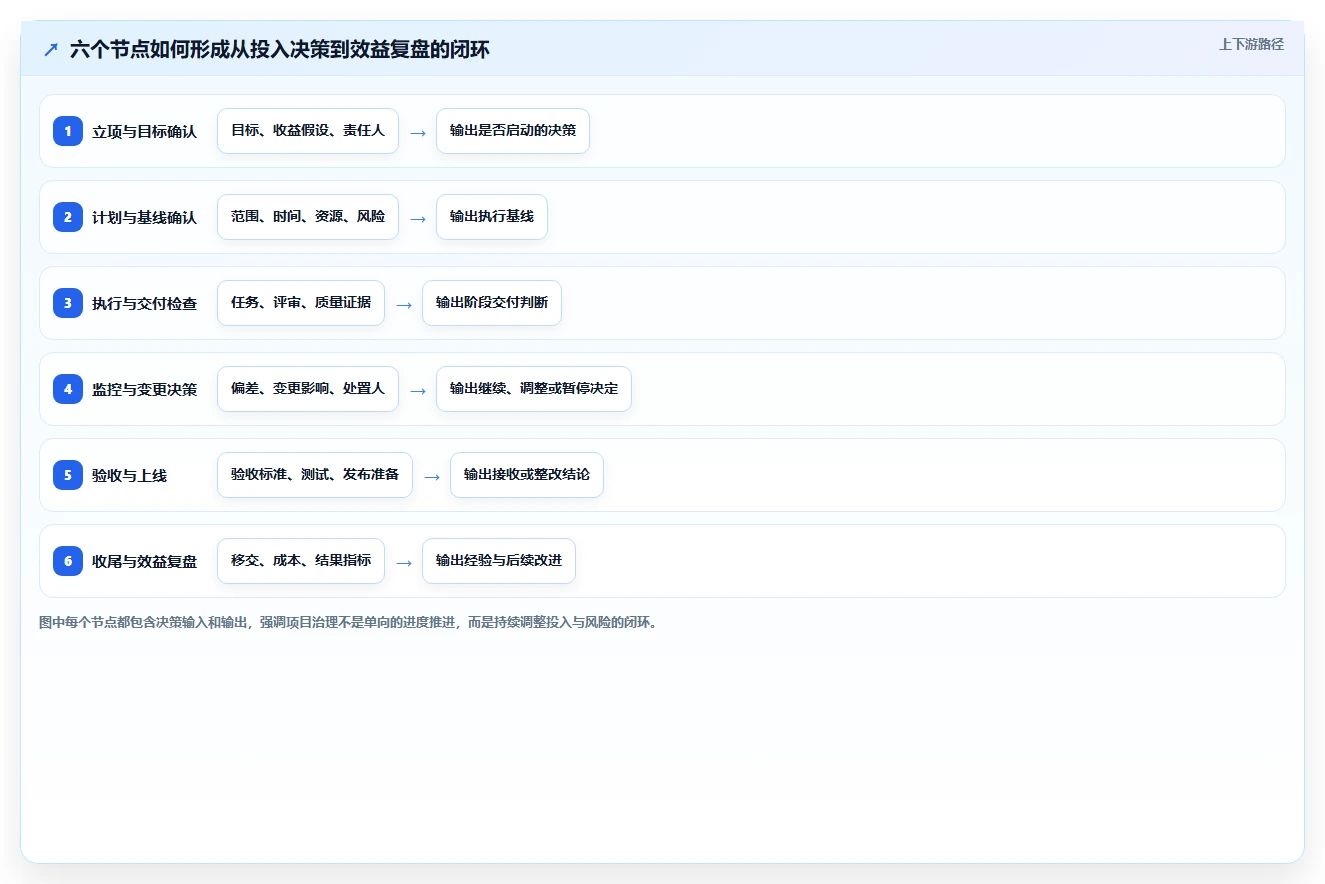Click the 输出接收或整改结论 output chip
This screenshot has width=1325, height=884.
527,475
